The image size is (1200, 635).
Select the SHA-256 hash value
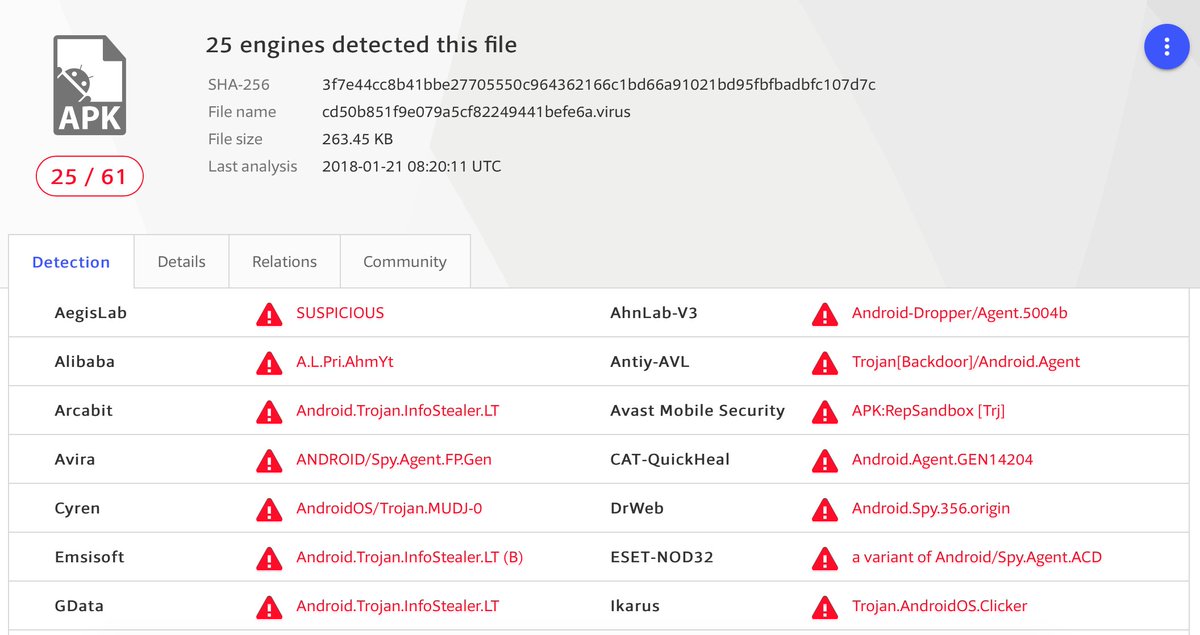(599, 85)
